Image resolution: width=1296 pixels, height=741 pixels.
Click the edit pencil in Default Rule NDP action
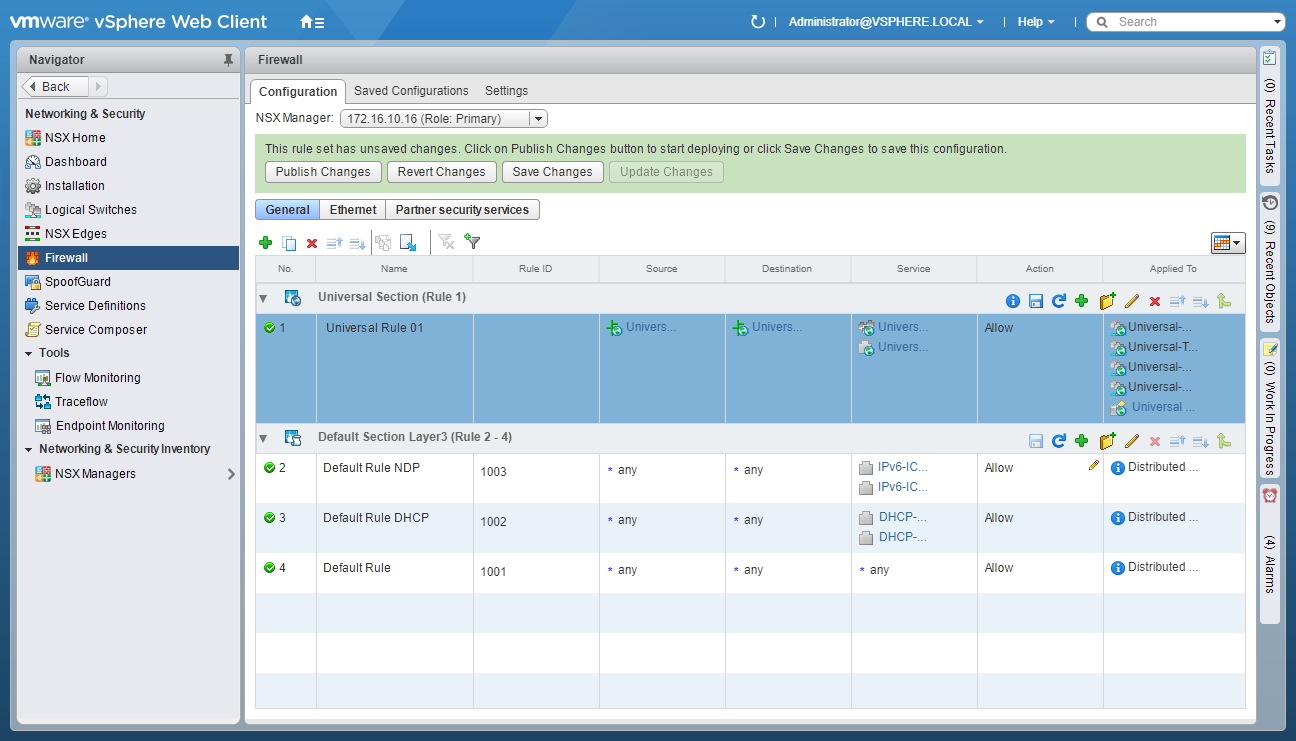pos(1093,465)
